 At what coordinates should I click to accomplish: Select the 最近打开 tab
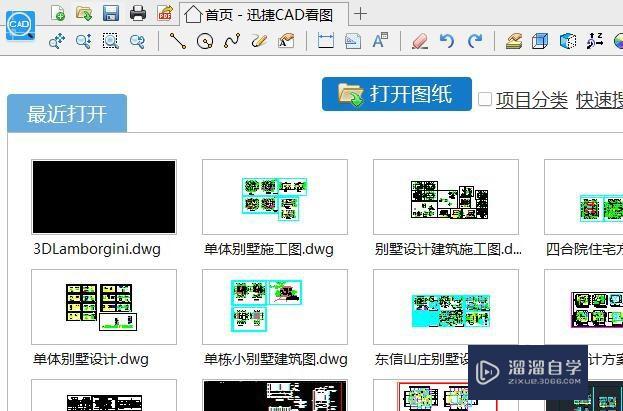(67, 114)
